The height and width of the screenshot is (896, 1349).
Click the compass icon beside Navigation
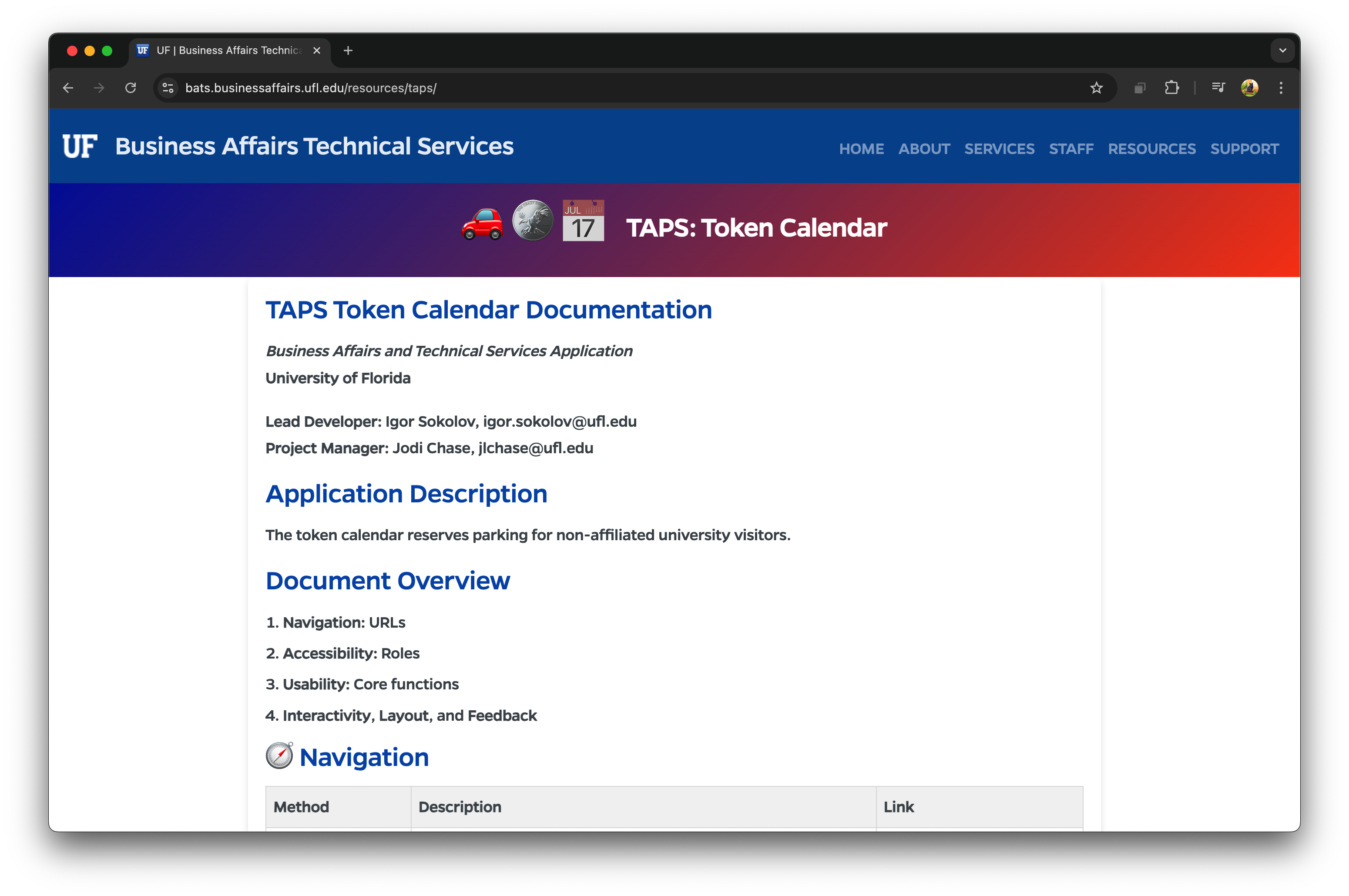pos(279,756)
